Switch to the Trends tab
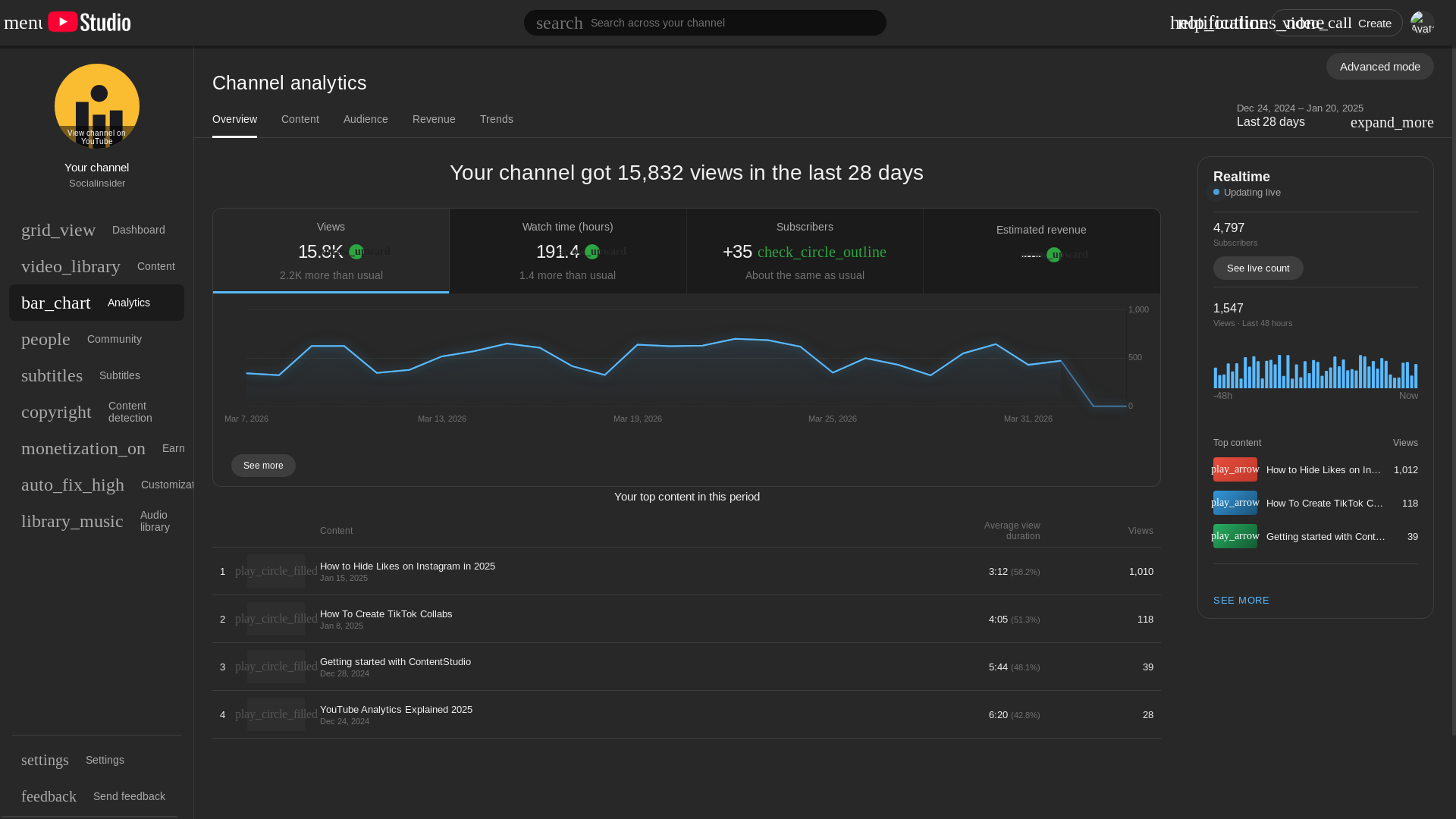 point(497,119)
